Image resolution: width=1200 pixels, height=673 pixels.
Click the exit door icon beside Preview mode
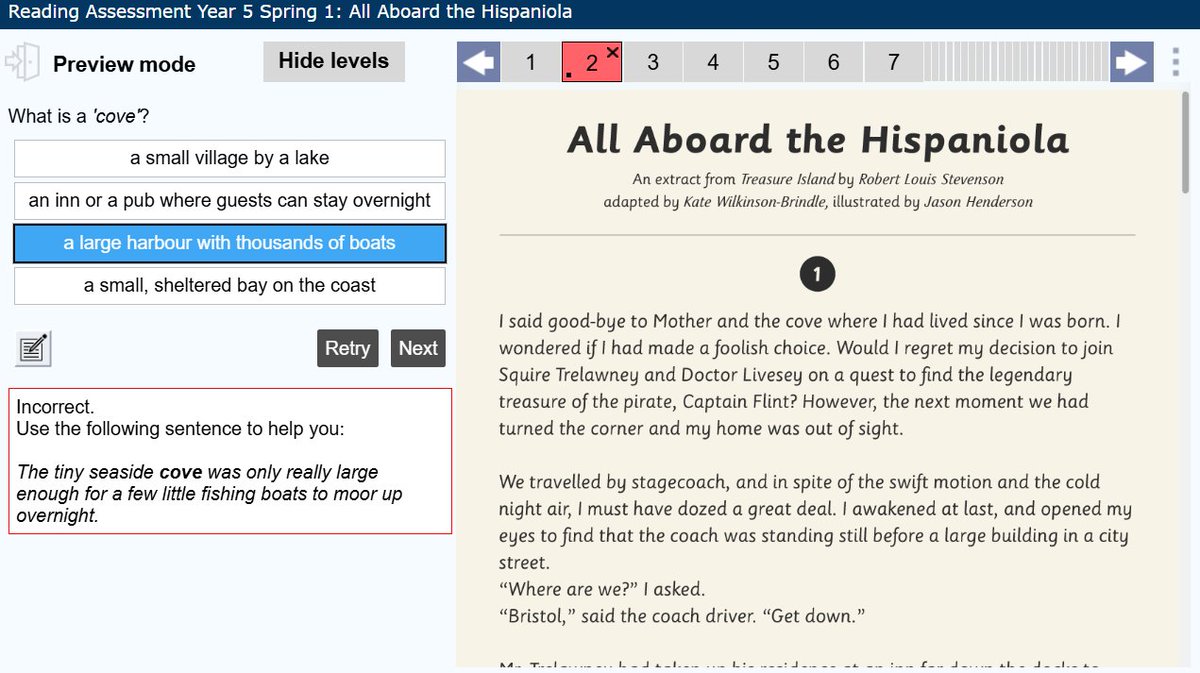click(x=23, y=63)
